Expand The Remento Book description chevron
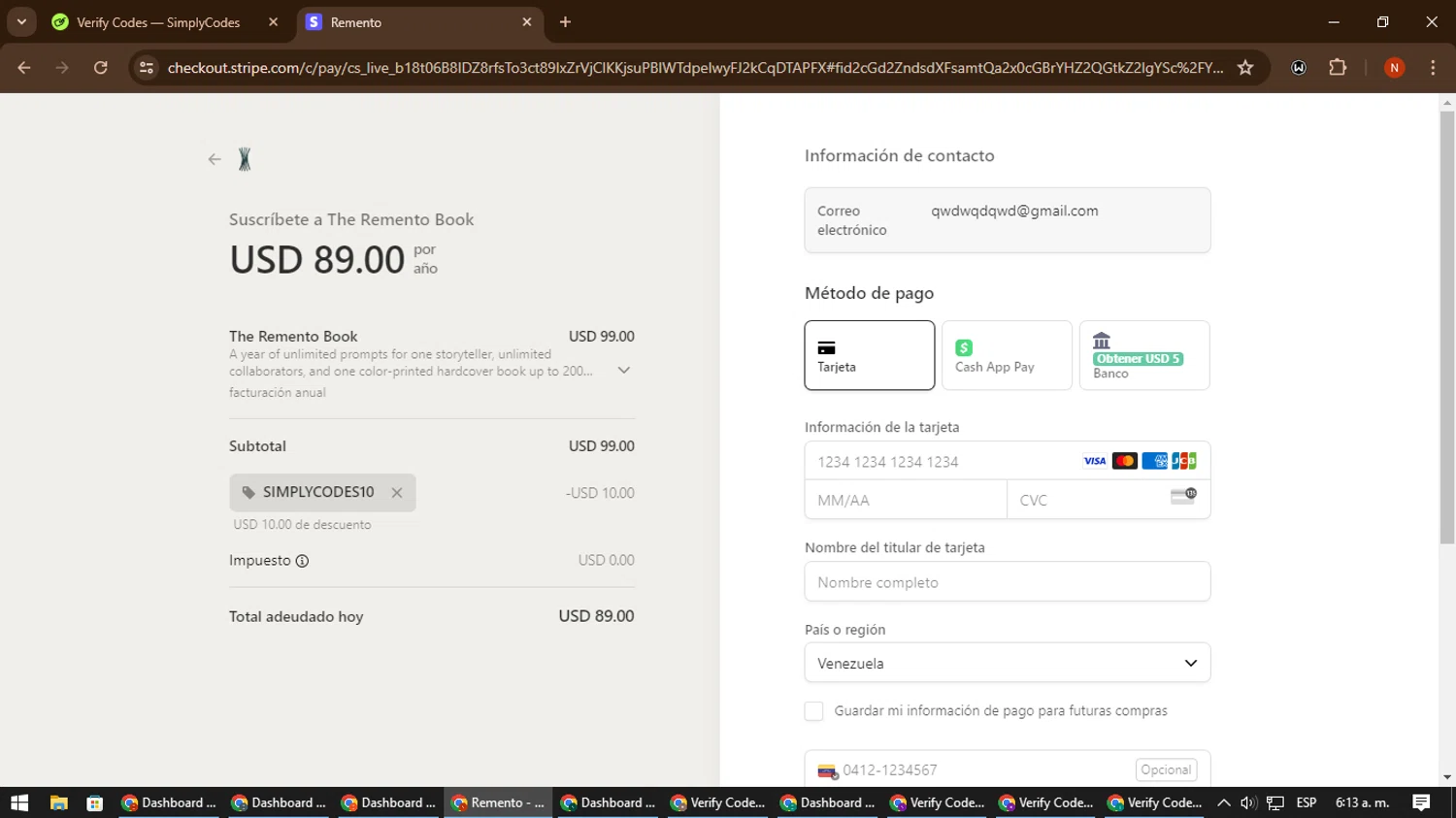Viewport: 1456px width, 818px height. point(624,370)
